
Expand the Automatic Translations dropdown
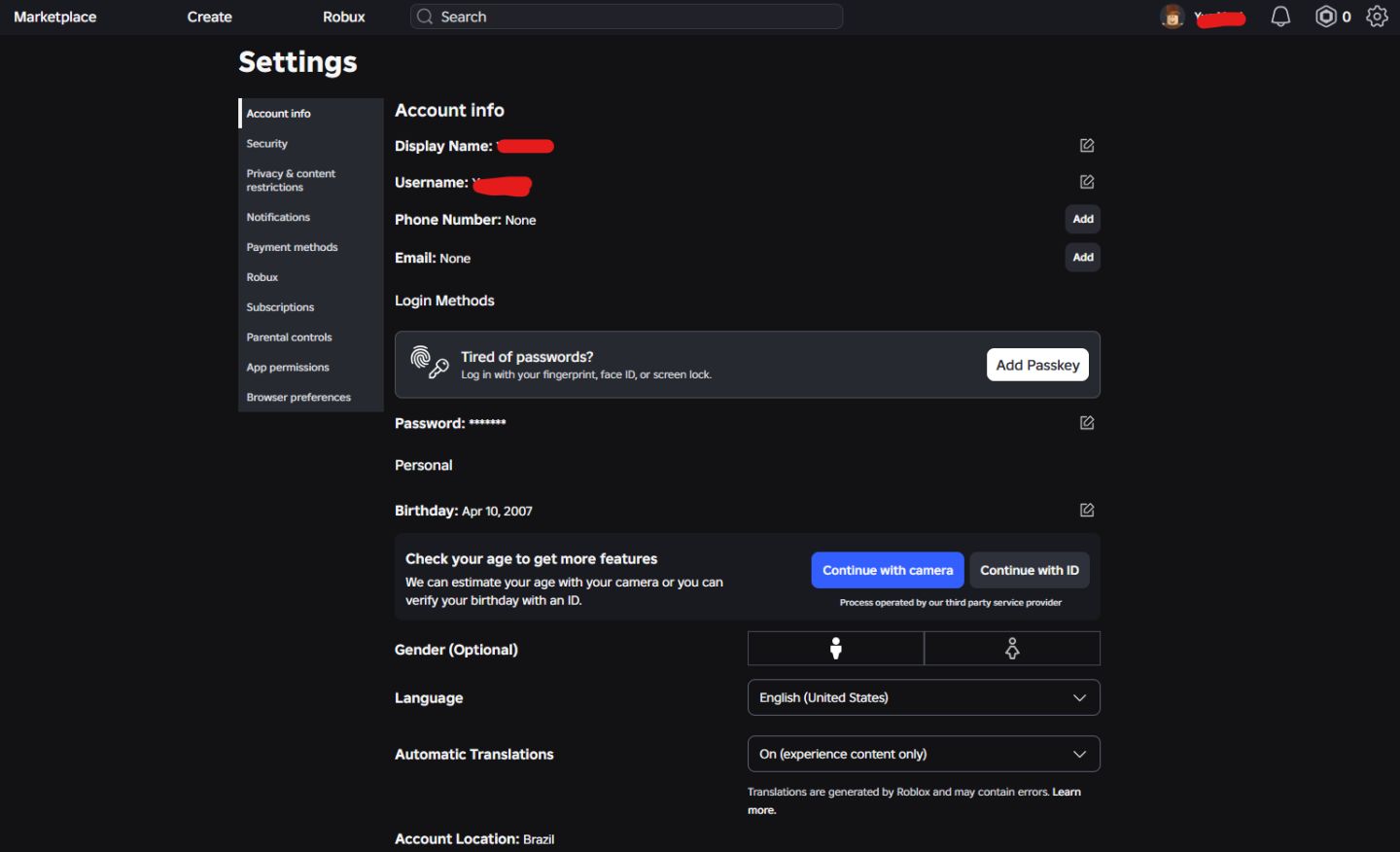[x=924, y=754]
